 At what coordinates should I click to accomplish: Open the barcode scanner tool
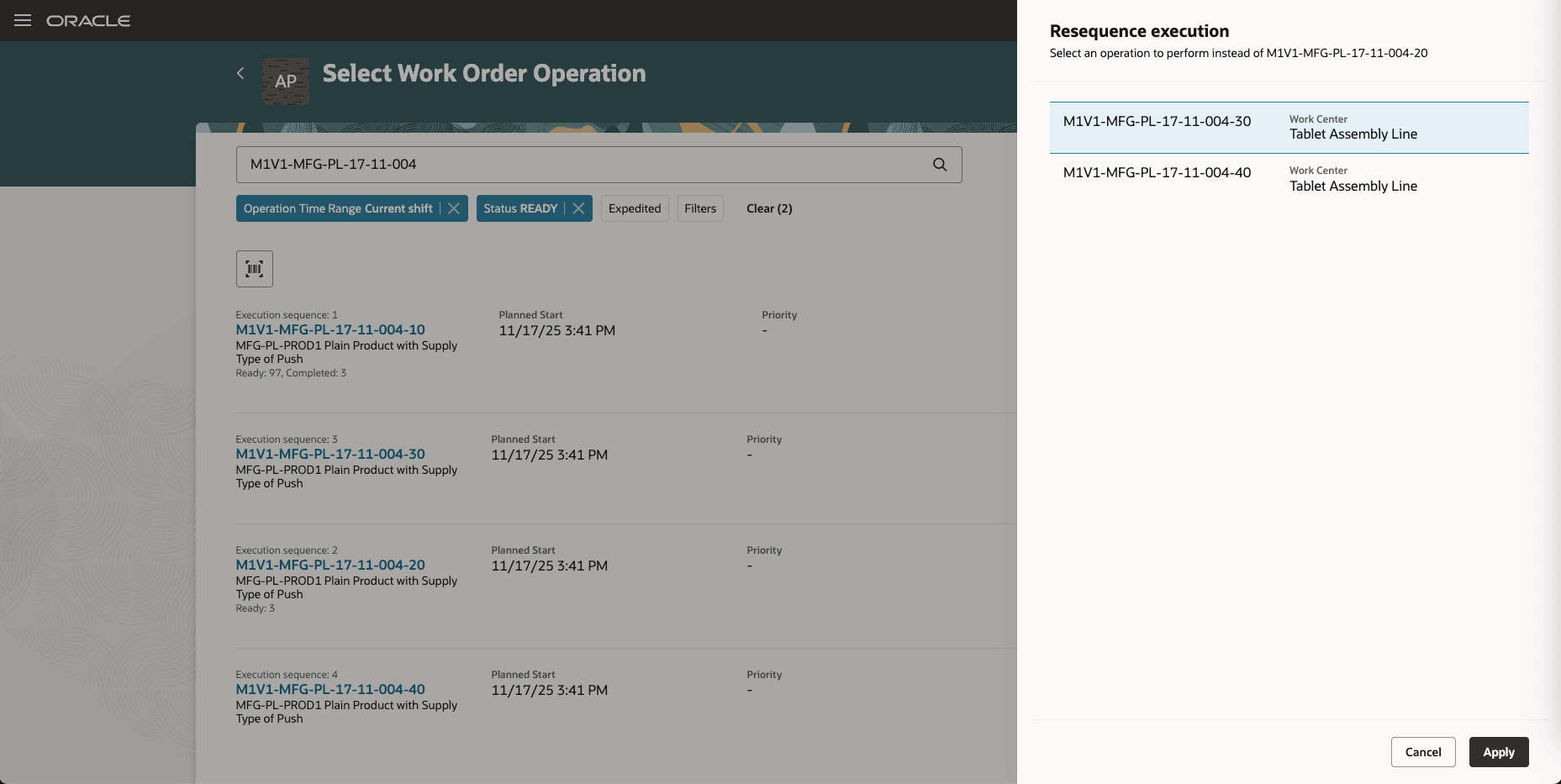coord(254,268)
